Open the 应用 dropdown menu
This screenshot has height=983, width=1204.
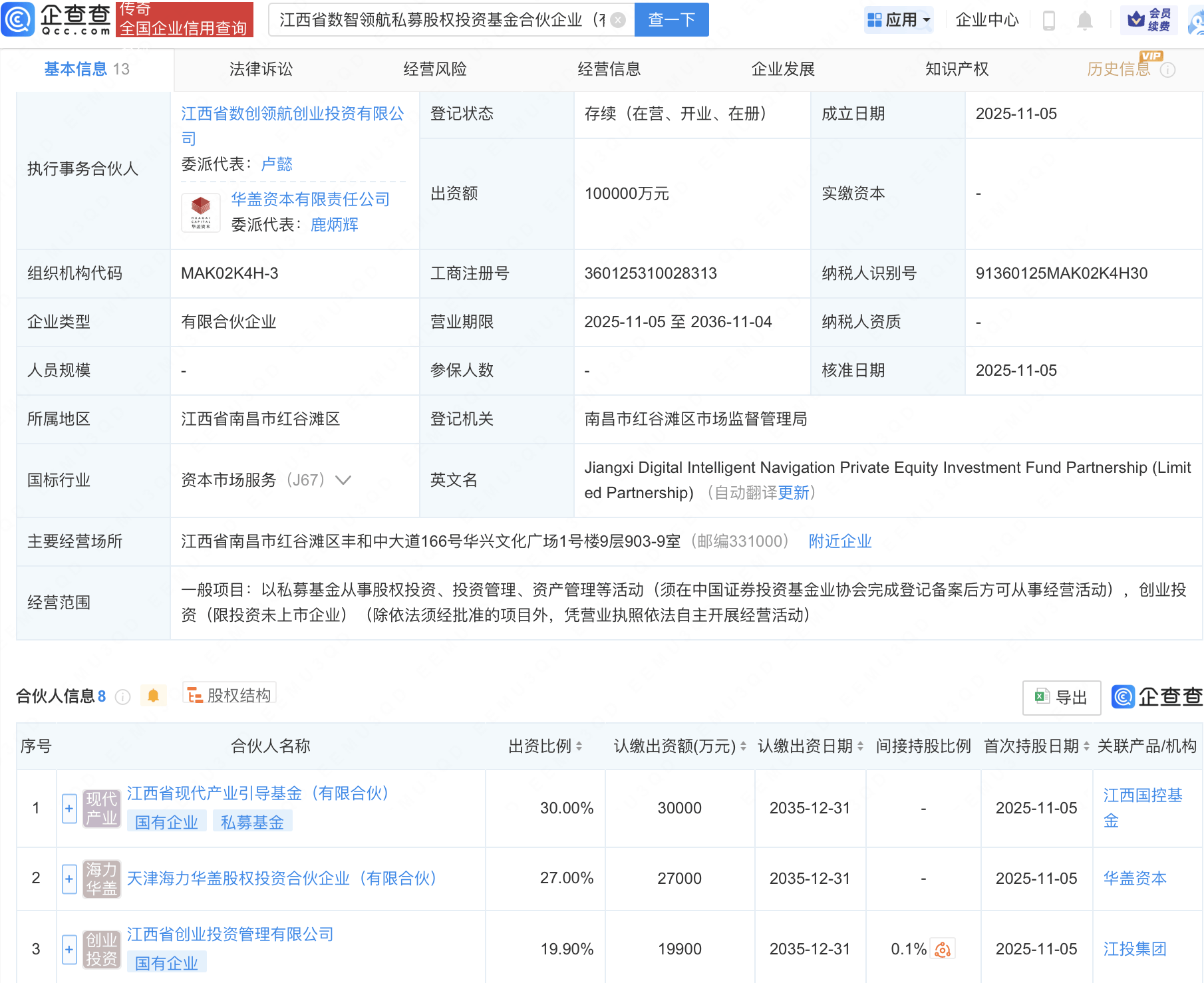pos(899,20)
